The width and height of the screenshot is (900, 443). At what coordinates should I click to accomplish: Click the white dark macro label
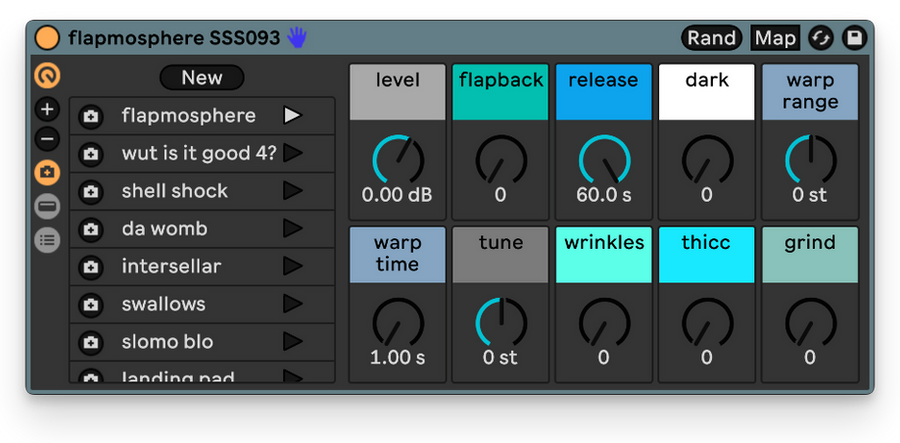coord(707,92)
